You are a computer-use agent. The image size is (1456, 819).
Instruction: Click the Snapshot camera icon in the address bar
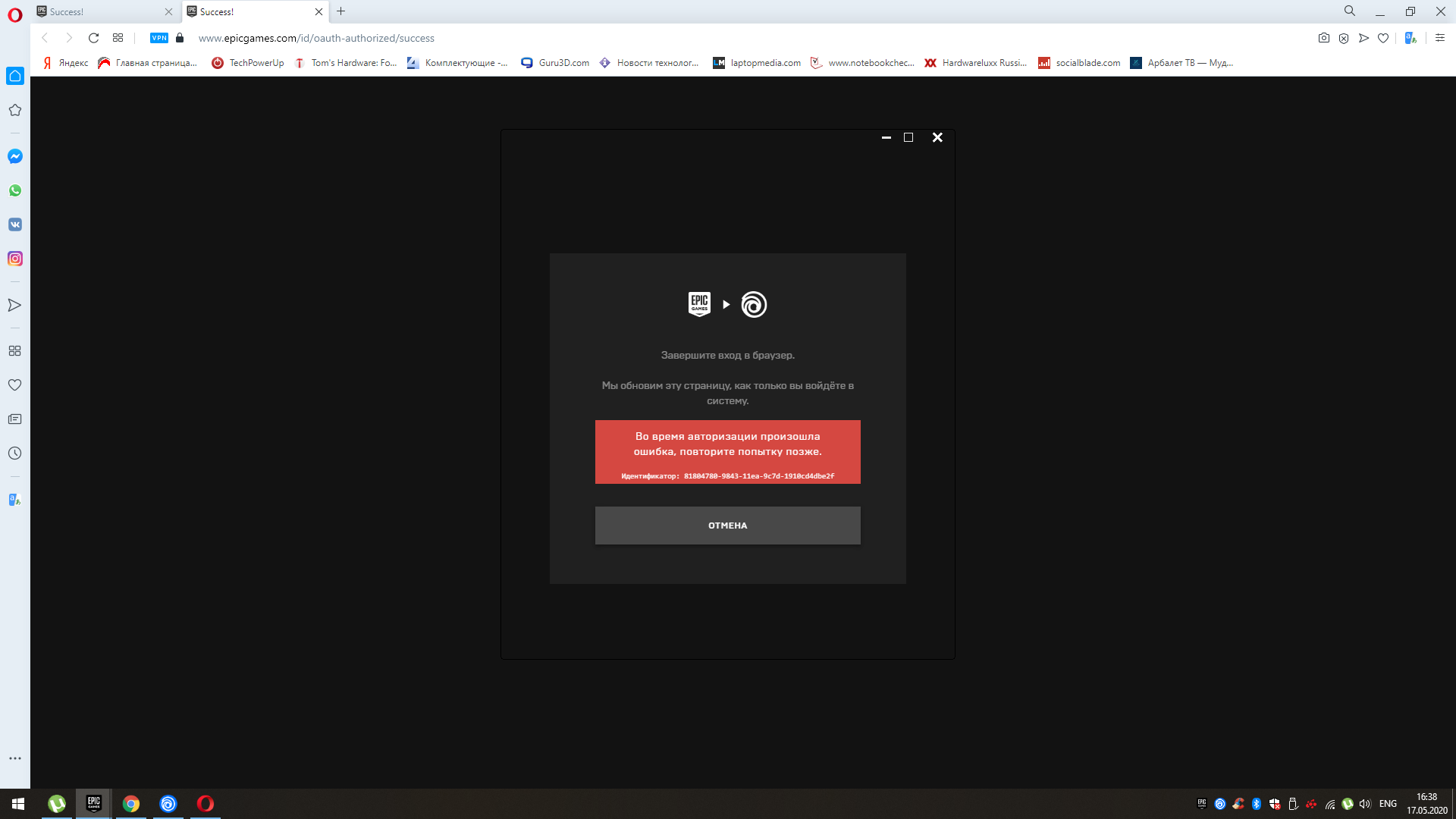pyautogui.click(x=1324, y=38)
